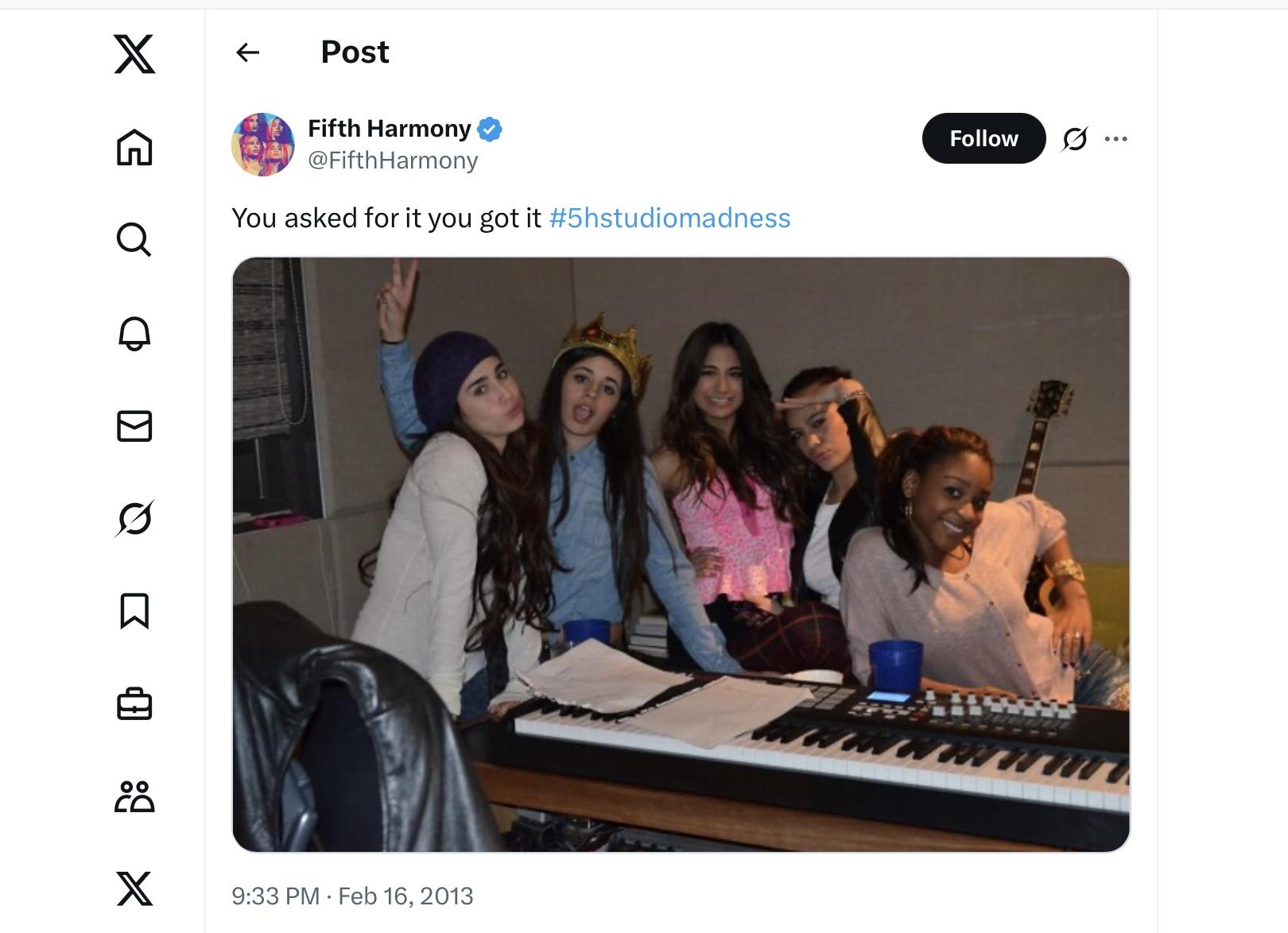1288x933 pixels.
Task: Open Grok icon in left sidebar
Action: point(134,519)
